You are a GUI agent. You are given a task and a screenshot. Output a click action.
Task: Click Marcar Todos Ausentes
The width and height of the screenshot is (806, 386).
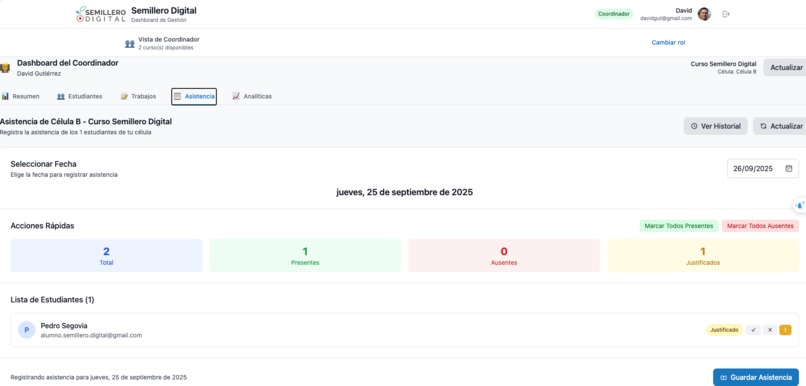(x=760, y=226)
